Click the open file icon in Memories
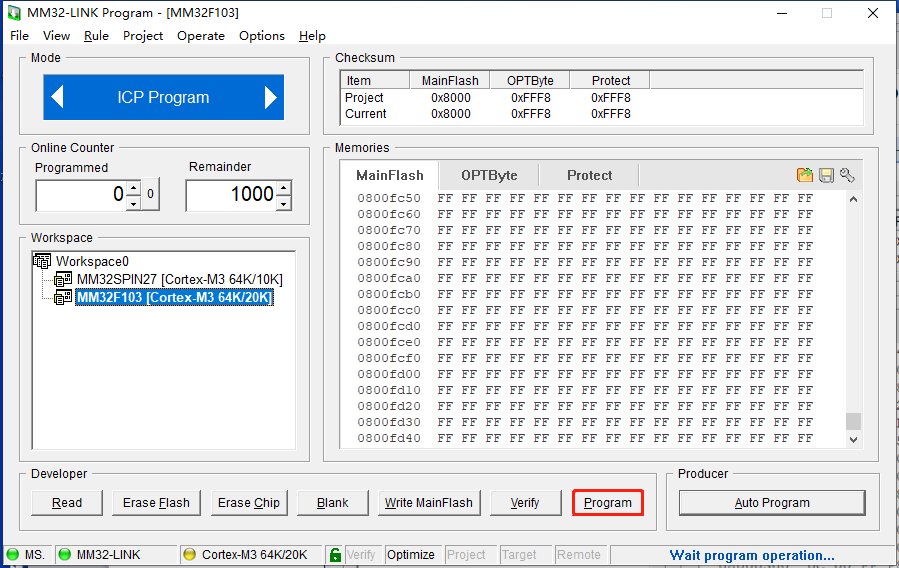 click(x=804, y=175)
